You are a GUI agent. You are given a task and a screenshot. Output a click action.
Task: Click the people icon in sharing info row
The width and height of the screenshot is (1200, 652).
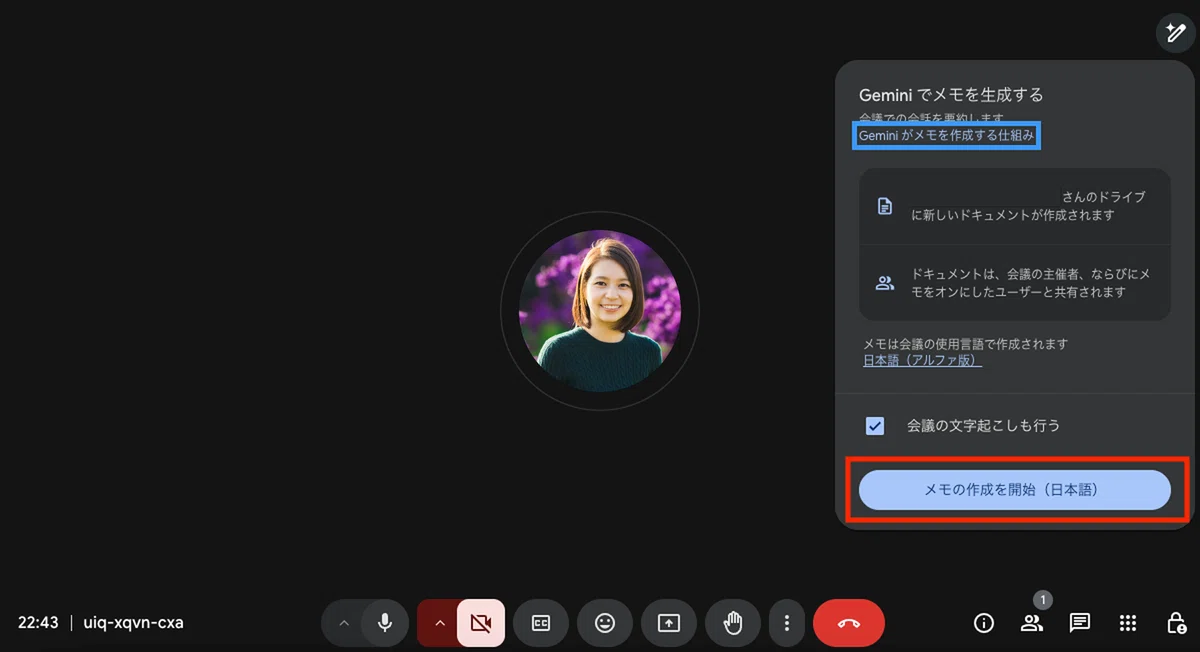pos(884,283)
